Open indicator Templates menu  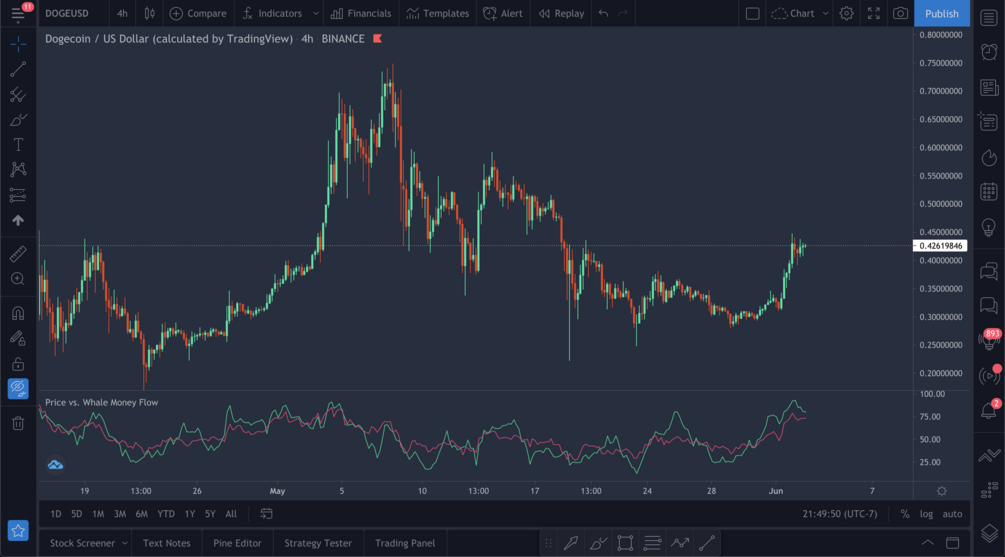pyautogui.click(x=438, y=13)
